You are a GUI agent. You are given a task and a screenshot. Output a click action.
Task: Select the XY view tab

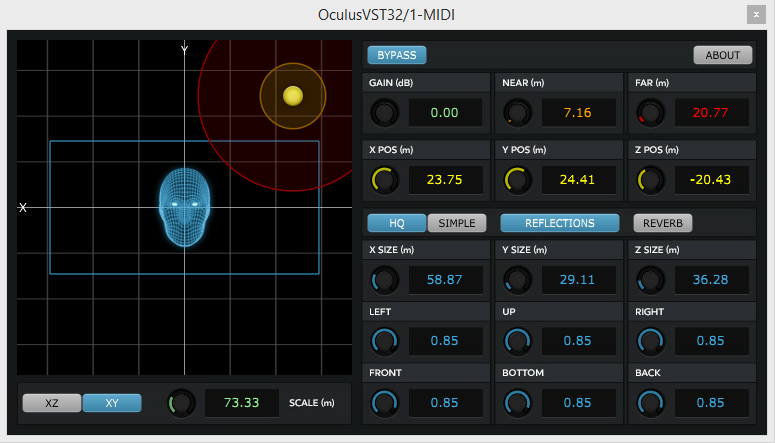click(112, 403)
